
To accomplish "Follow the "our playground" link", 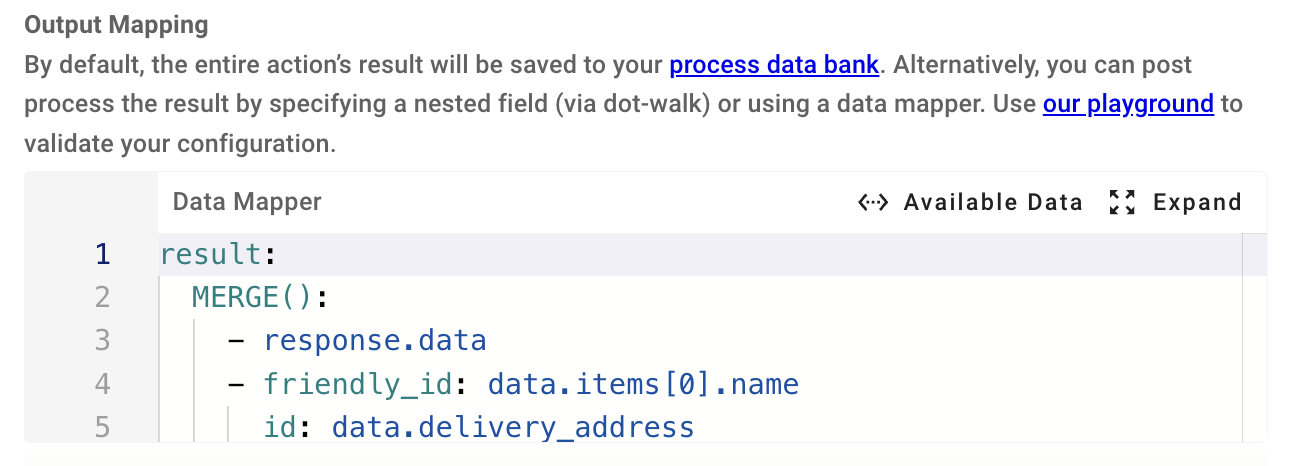I will 1128,104.
